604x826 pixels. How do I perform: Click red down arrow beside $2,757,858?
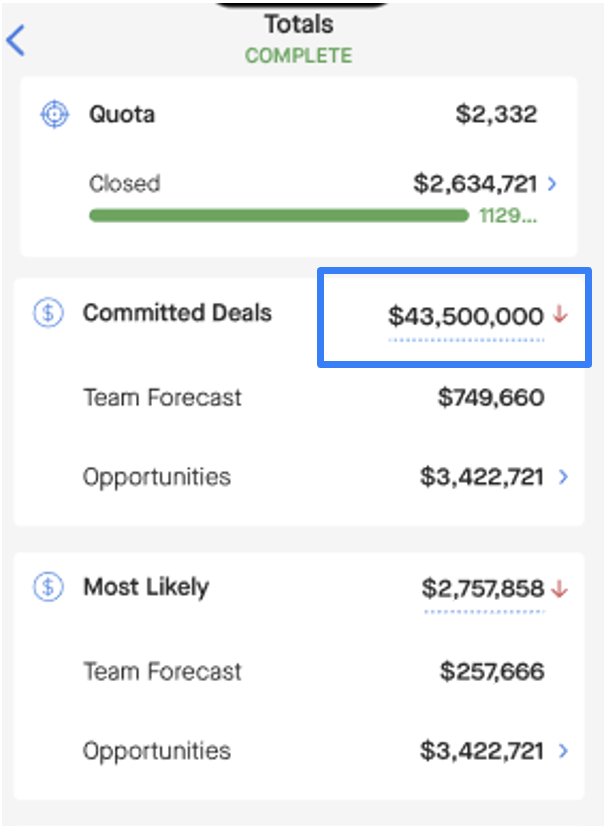tap(559, 589)
